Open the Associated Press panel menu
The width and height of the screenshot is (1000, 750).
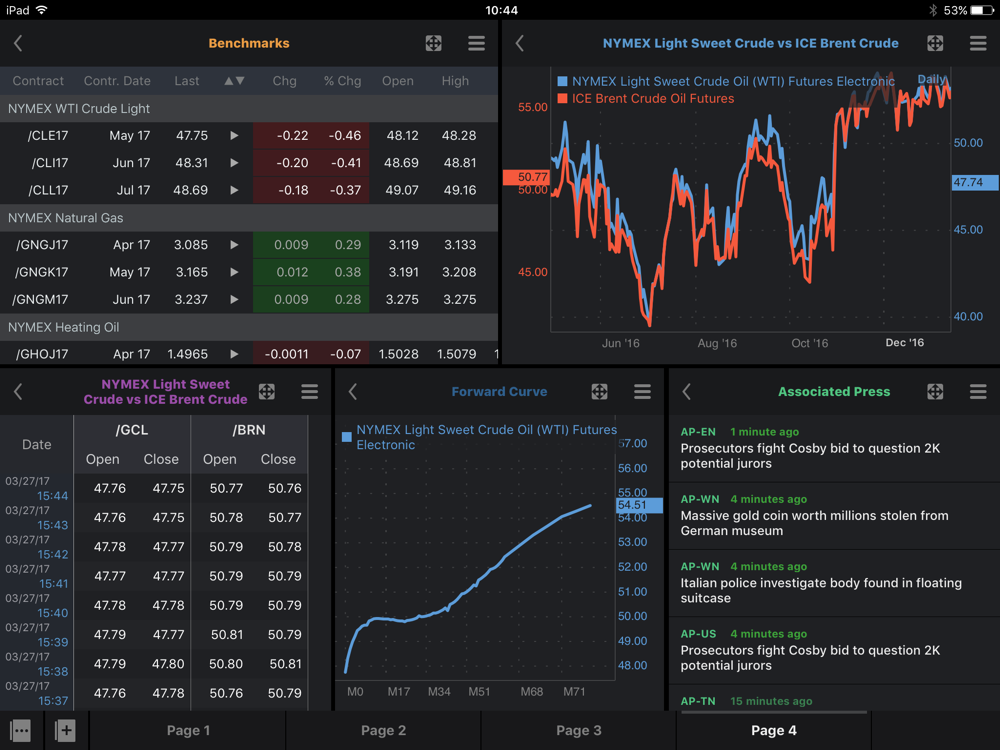click(977, 392)
